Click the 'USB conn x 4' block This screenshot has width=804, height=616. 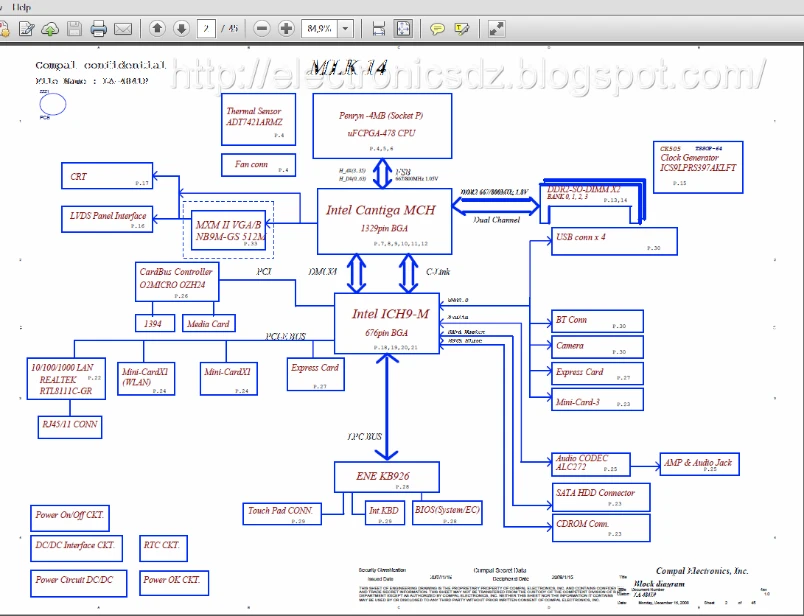[614, 241]
